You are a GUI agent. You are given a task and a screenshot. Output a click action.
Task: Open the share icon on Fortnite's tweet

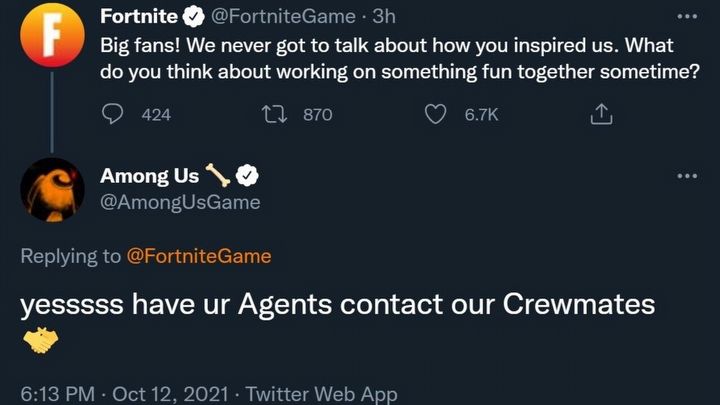[x=600, y=115]
